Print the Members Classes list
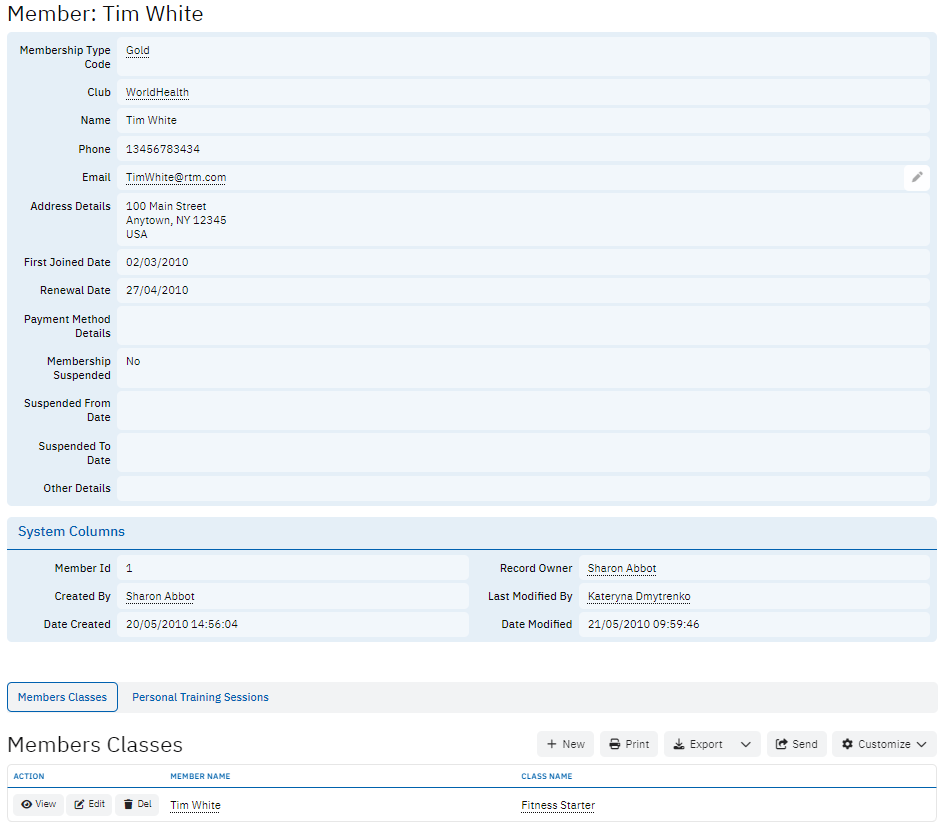 click(x=629, y=744)
